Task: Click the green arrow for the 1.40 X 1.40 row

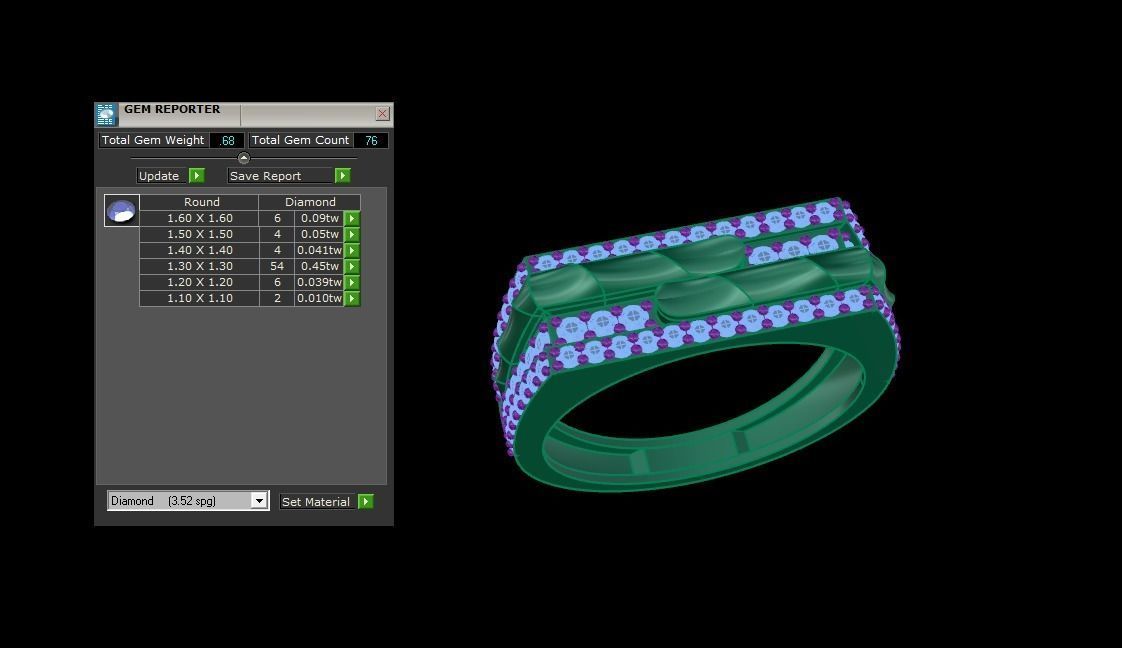Action: point(352,250)
